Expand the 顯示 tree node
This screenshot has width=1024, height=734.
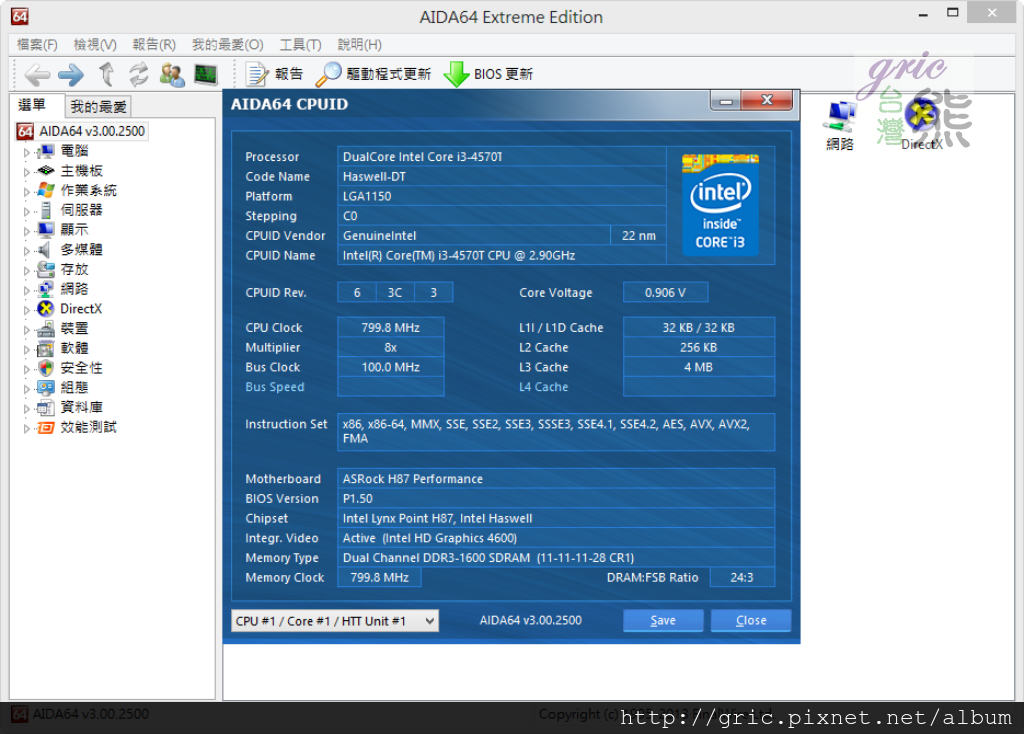coord(27,231)
